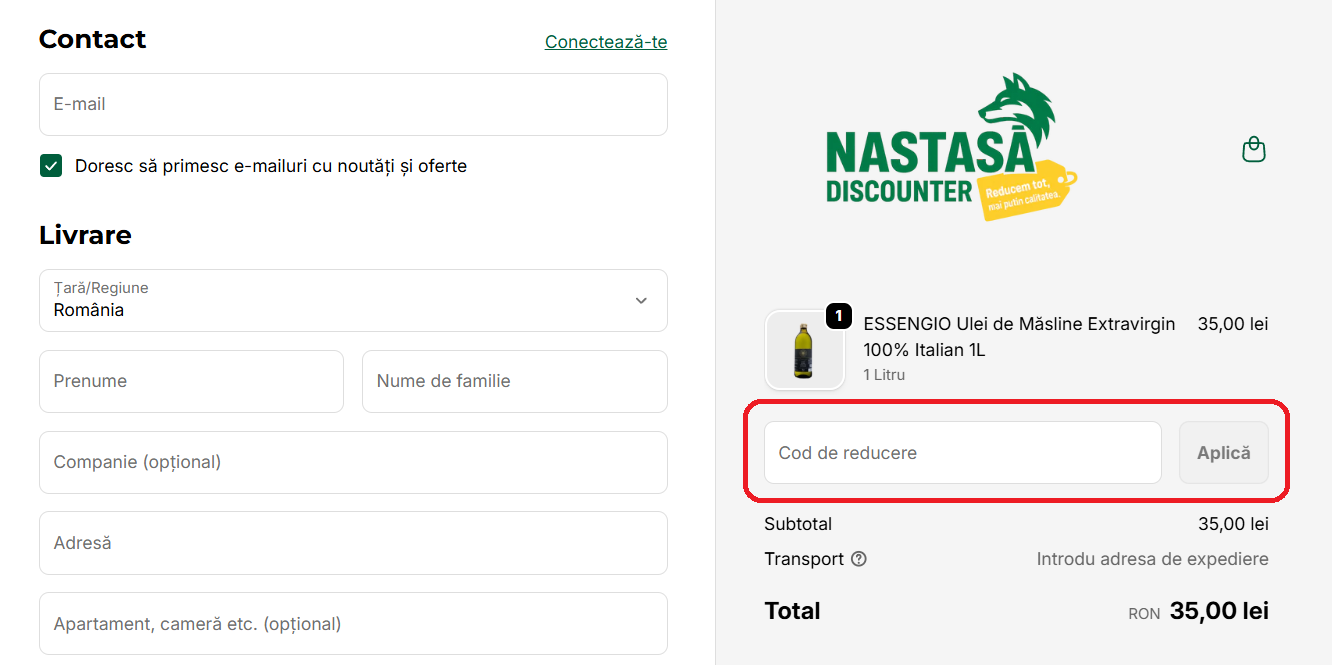
Task: Disable the newsletter e-mails checkbox
Action: pyautogui.click(x=51, y=165)
